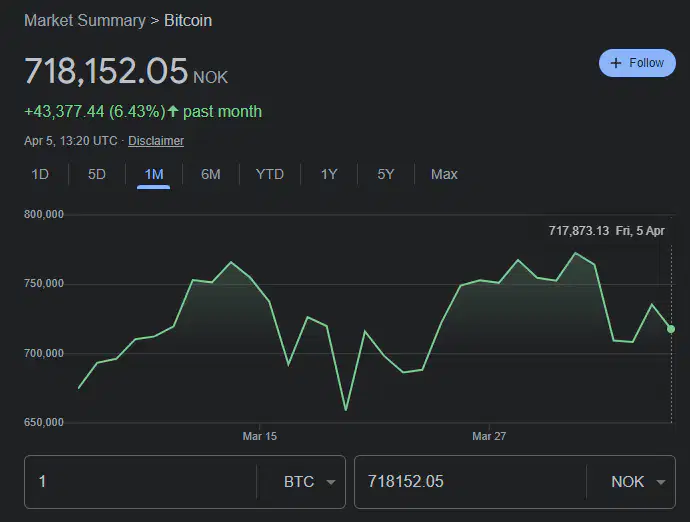The height and width of the screenshot is (522, 690).
Task: Switch to the 1D range tab
Action: click(x=40, y=174)
